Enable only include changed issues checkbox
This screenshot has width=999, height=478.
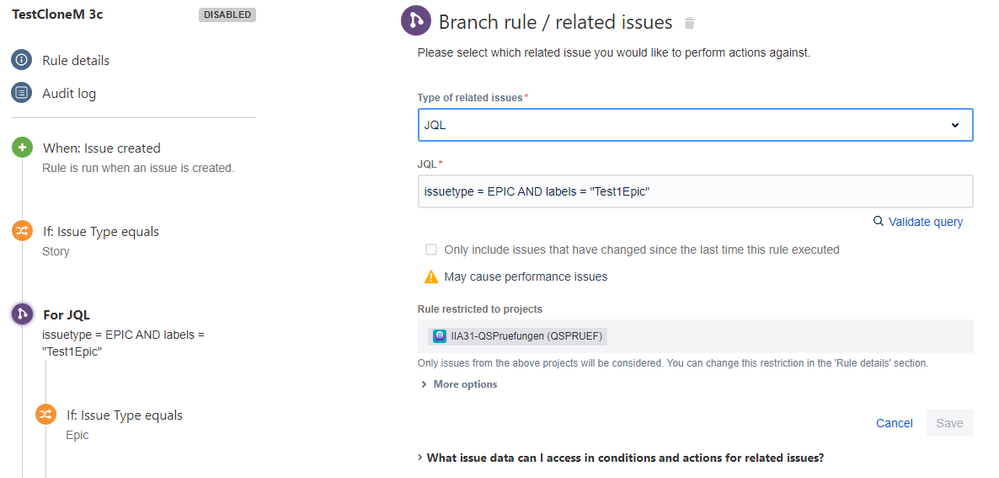click(431, 250)
